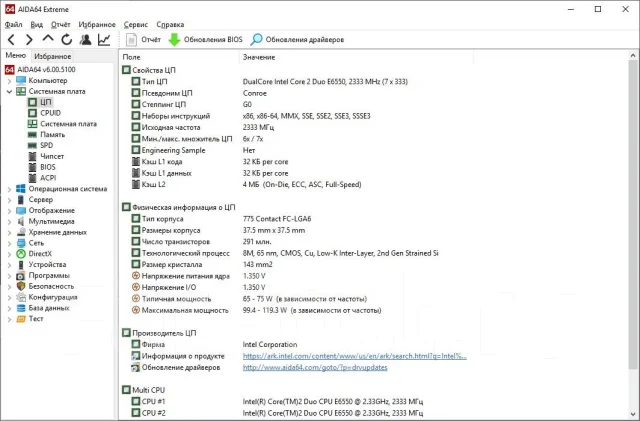Collapse the Системная плата tree node
Screen dimensions: 640x421
coord(9,91)
